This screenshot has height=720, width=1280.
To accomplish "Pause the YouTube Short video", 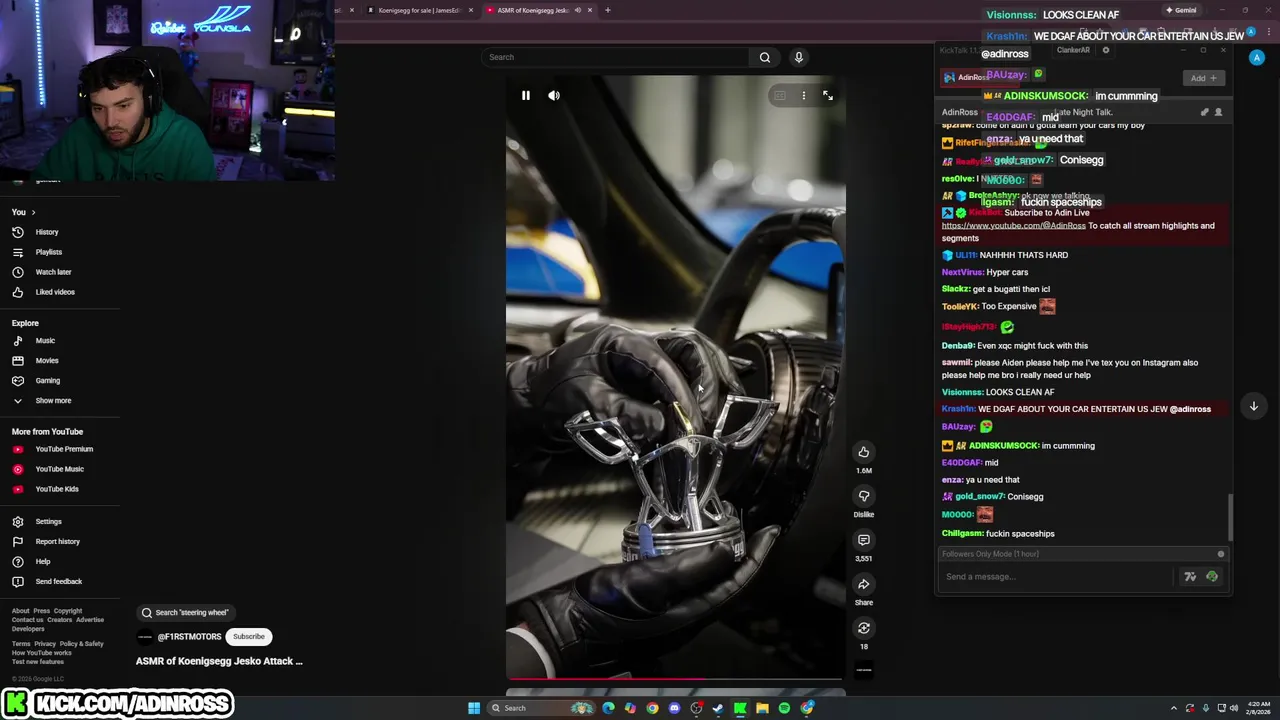I will 525,95.
